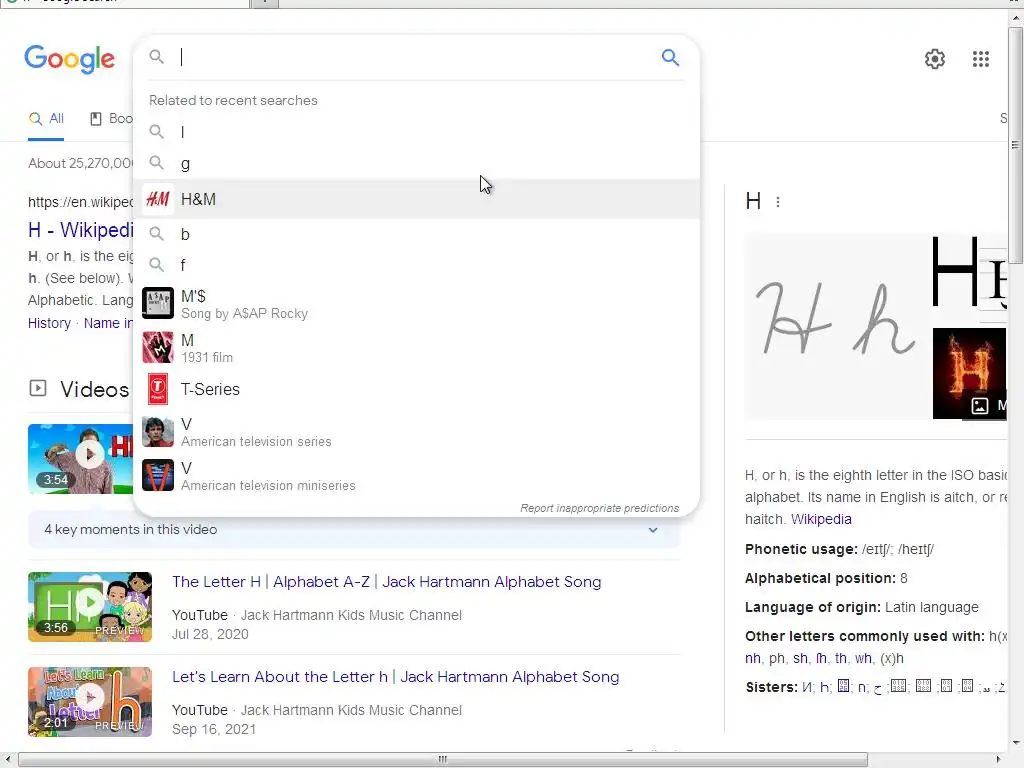1024x768 pixels.
Task: Play the 3:56 Letter H video thumbnail
Action: point(90,607)
